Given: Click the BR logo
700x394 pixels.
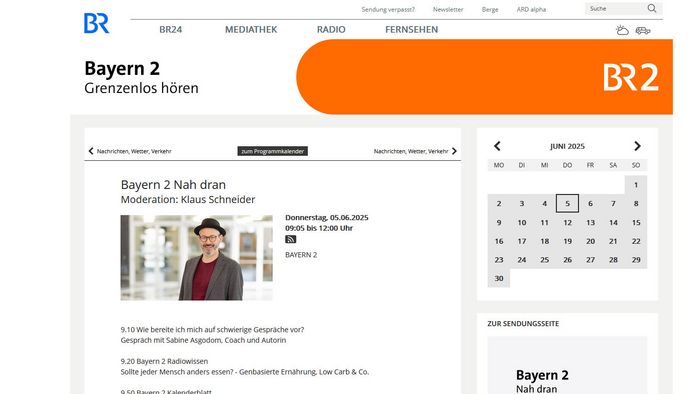Looking at the screenshot, I should (96, 23).
